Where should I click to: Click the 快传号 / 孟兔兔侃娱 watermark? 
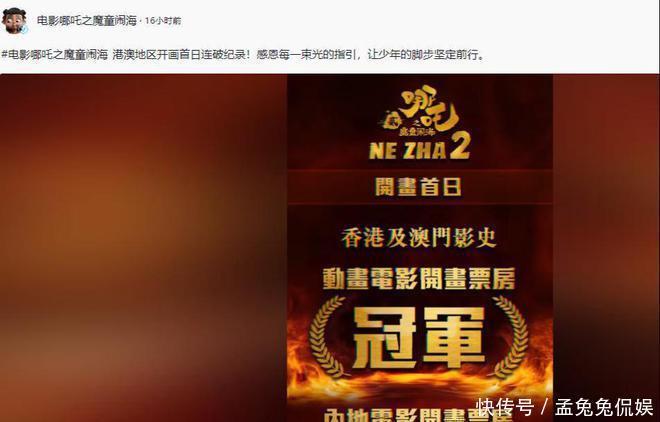pyautogui.click(x=565, y=407)
